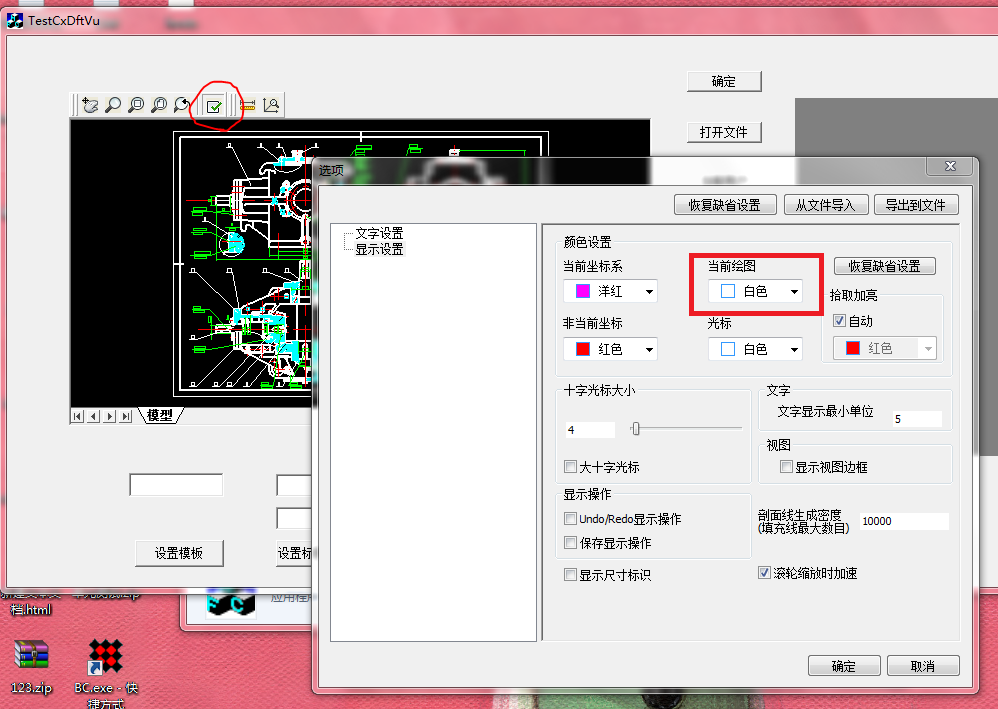Select 显示设置 in the options tree
The height and width of the screenshot is (709, 998).
click(379, 249)
